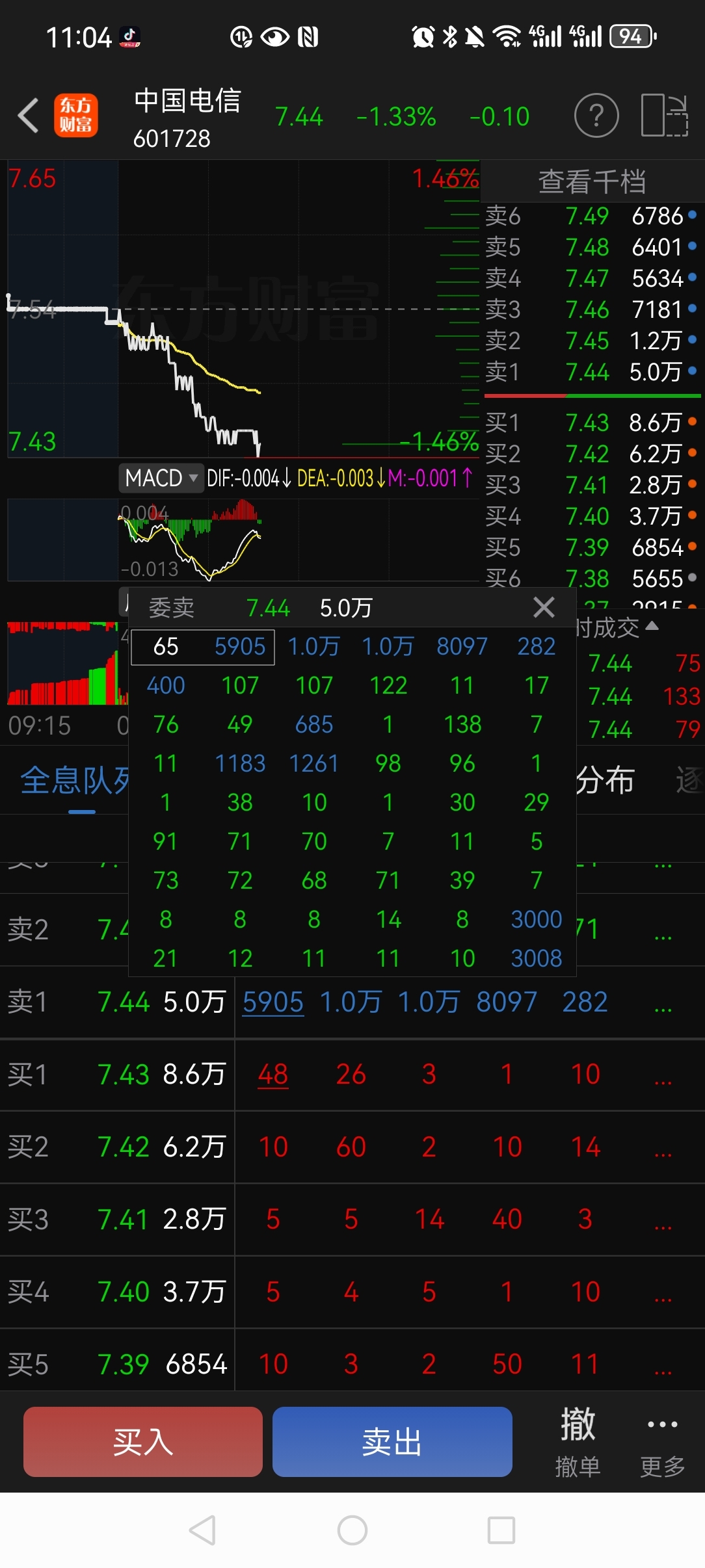
Task: Select the 买3 7.41 order book row
Action: (591, 485)
